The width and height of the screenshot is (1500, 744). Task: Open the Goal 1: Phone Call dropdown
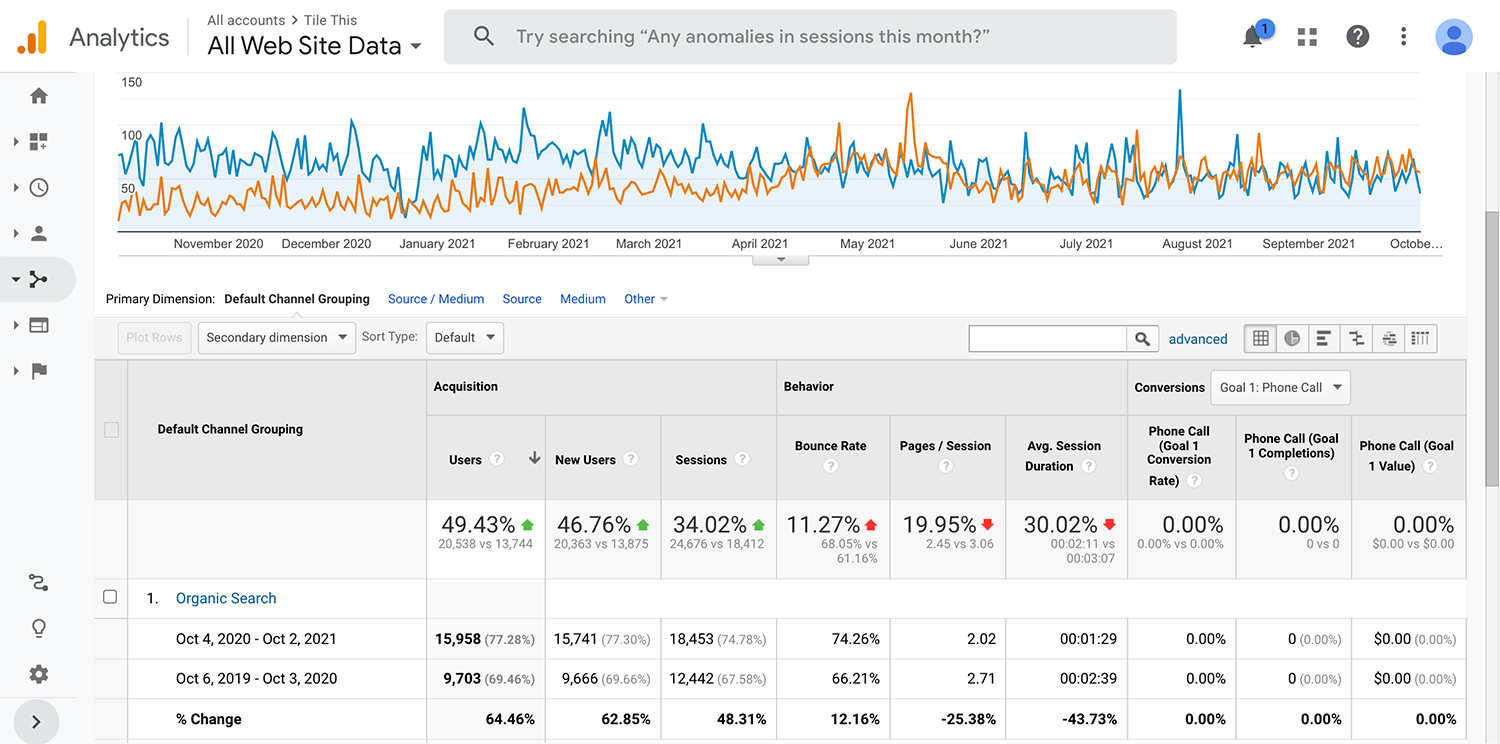point(1280,388)
